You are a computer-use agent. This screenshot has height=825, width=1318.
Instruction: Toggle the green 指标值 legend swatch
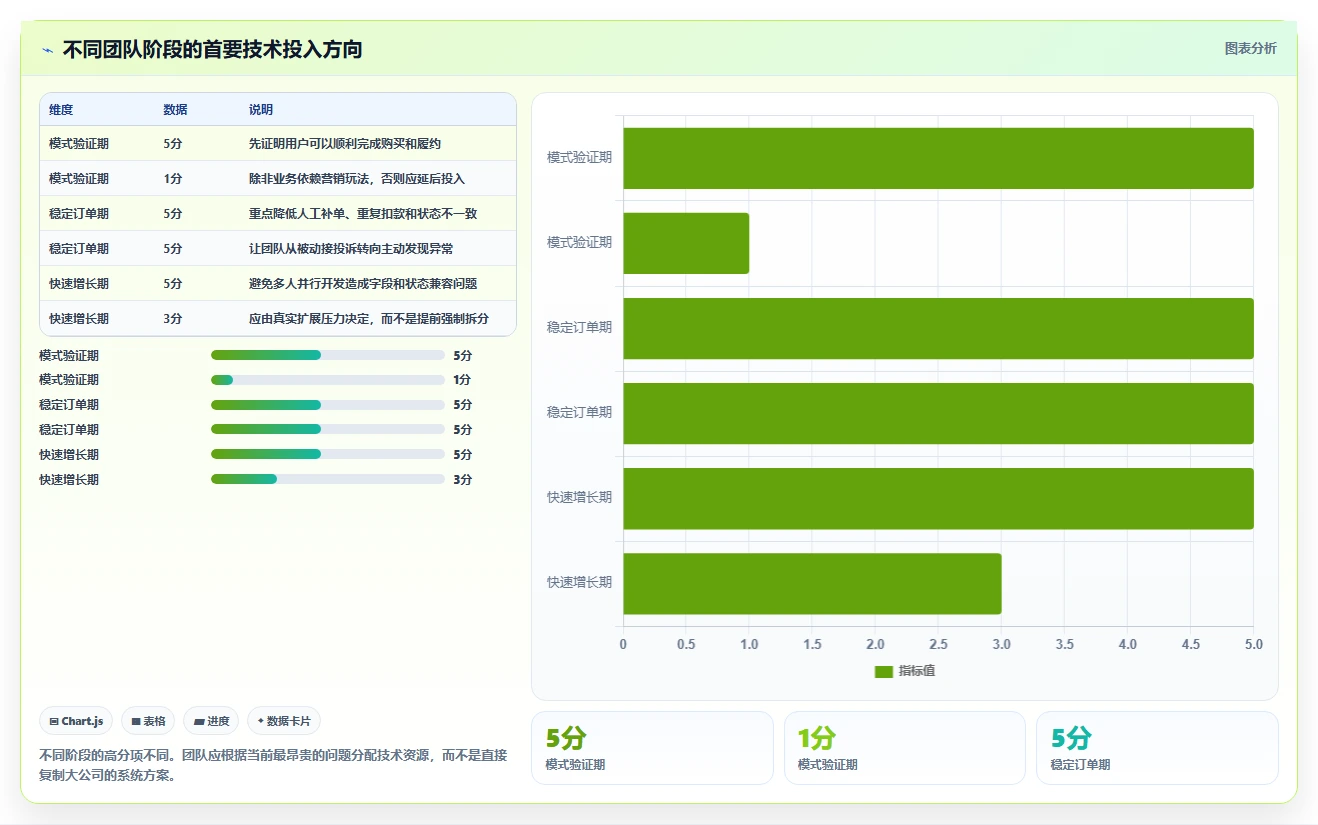pos(883,672)
